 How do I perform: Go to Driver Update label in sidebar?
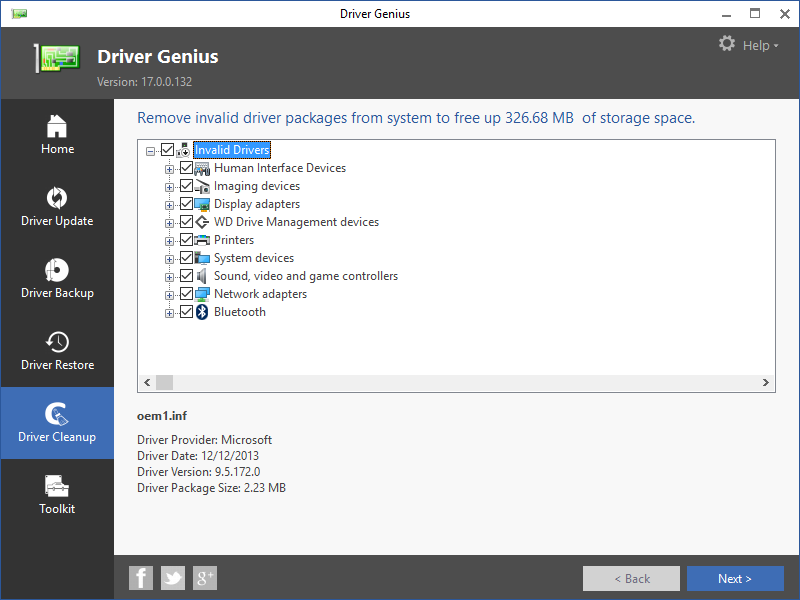coord(57,221)
